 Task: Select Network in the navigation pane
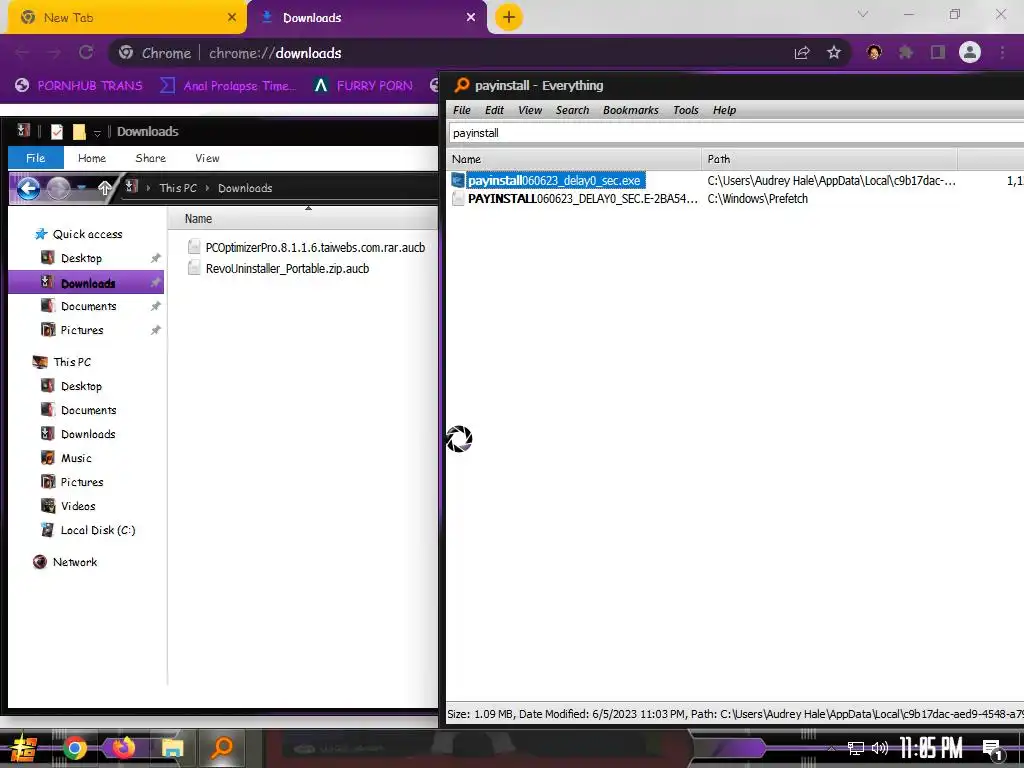tap(75, 562)
